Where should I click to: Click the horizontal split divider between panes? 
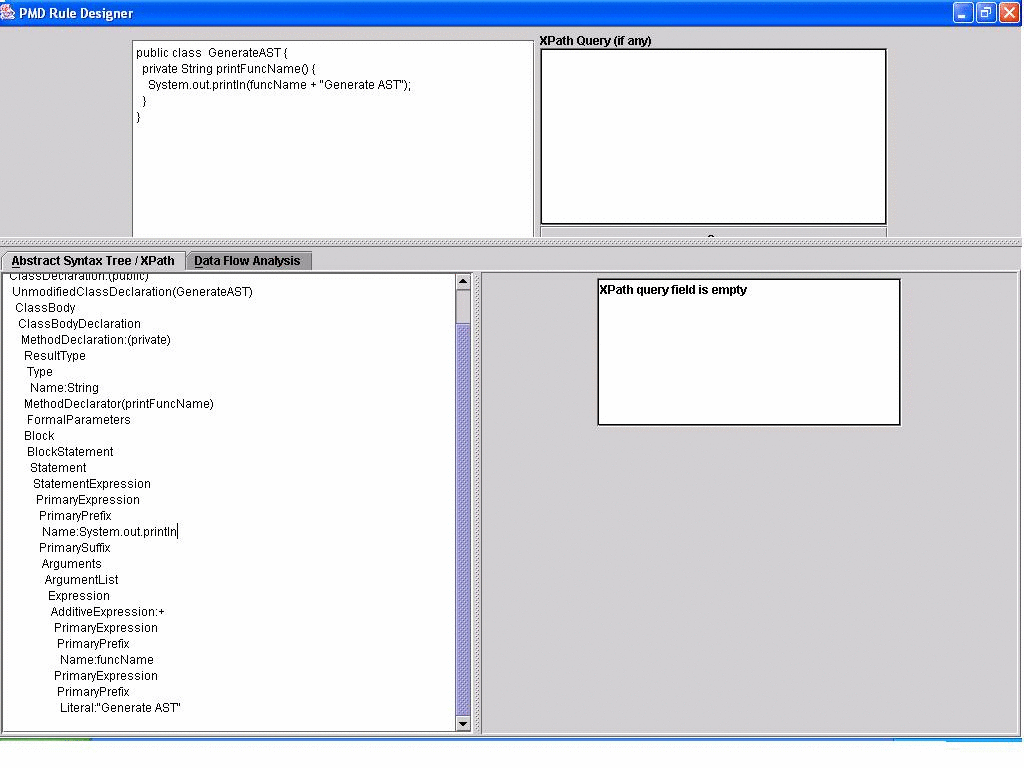[510, 242]
